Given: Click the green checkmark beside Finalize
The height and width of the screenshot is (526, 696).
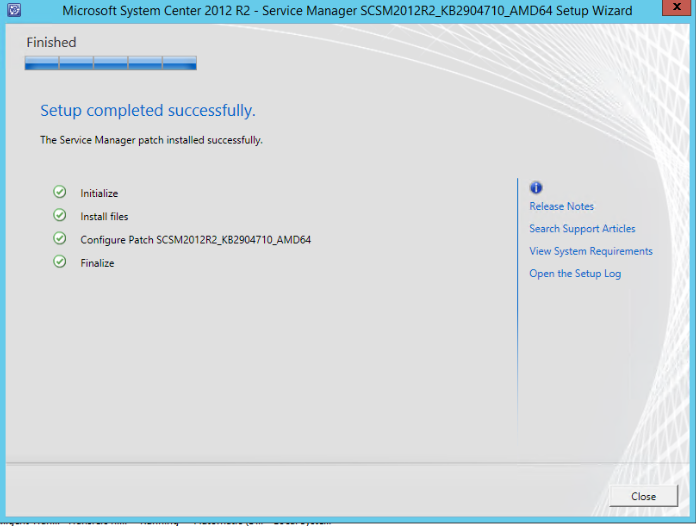Looking at the screenshot, I should click(x=60, y=262).
